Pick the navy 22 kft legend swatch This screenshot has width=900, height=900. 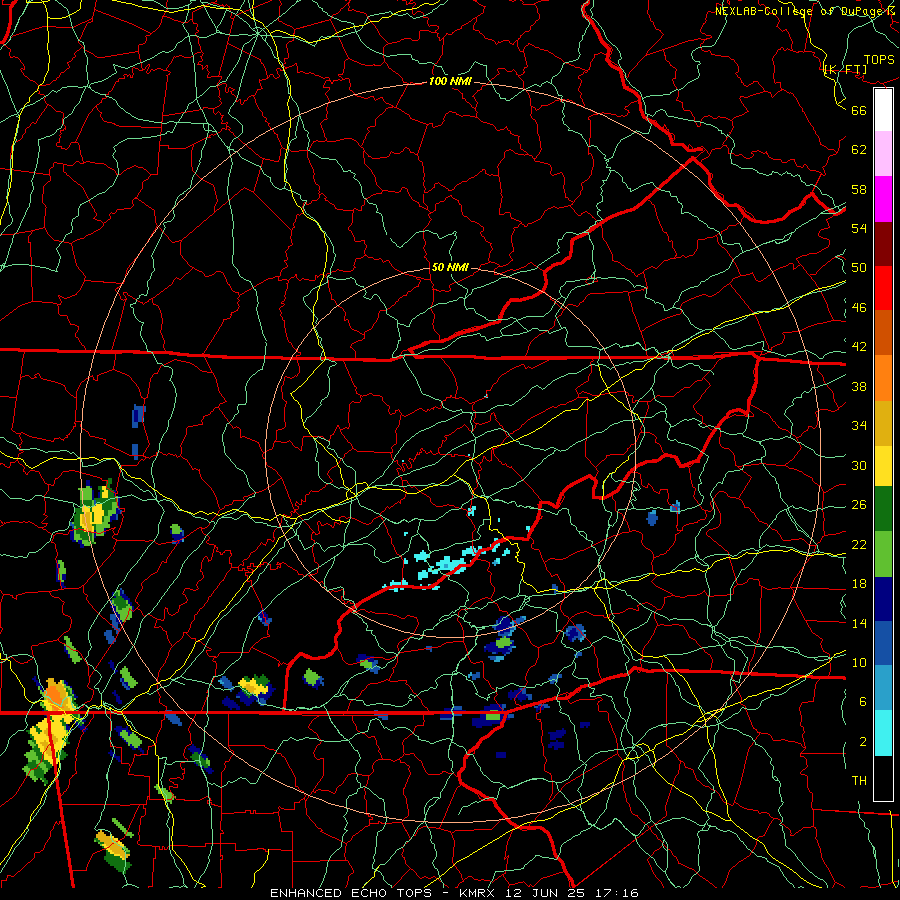click(883, 599)
